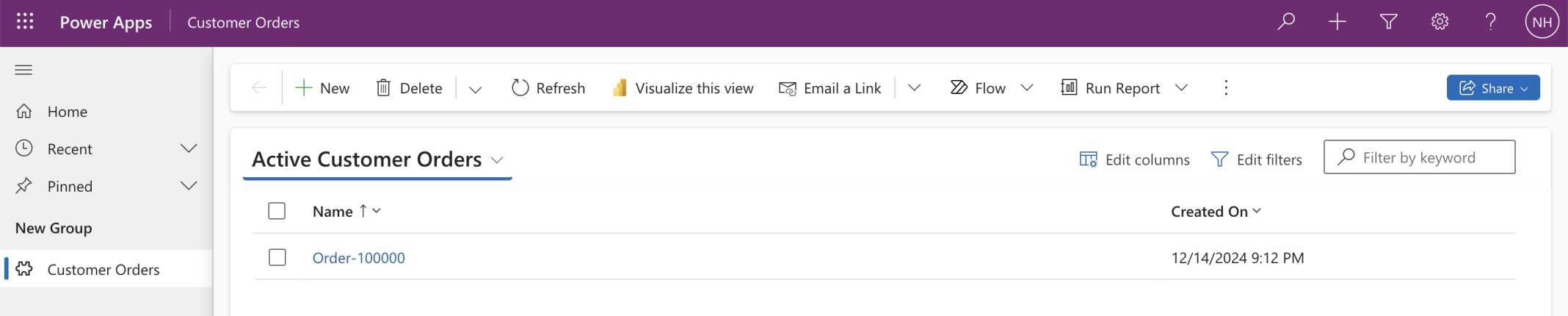Click the plus quick create icon

tap(1337, 22)
